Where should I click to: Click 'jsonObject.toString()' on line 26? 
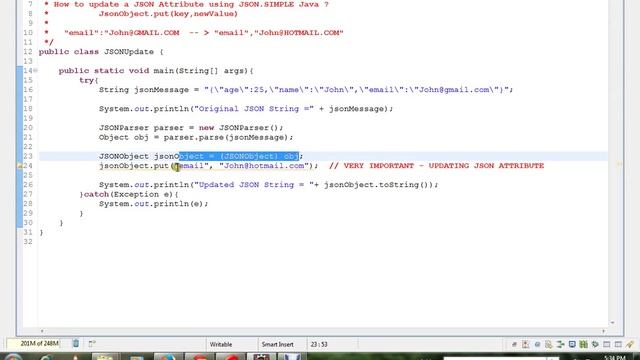click(x=379, y=185)
